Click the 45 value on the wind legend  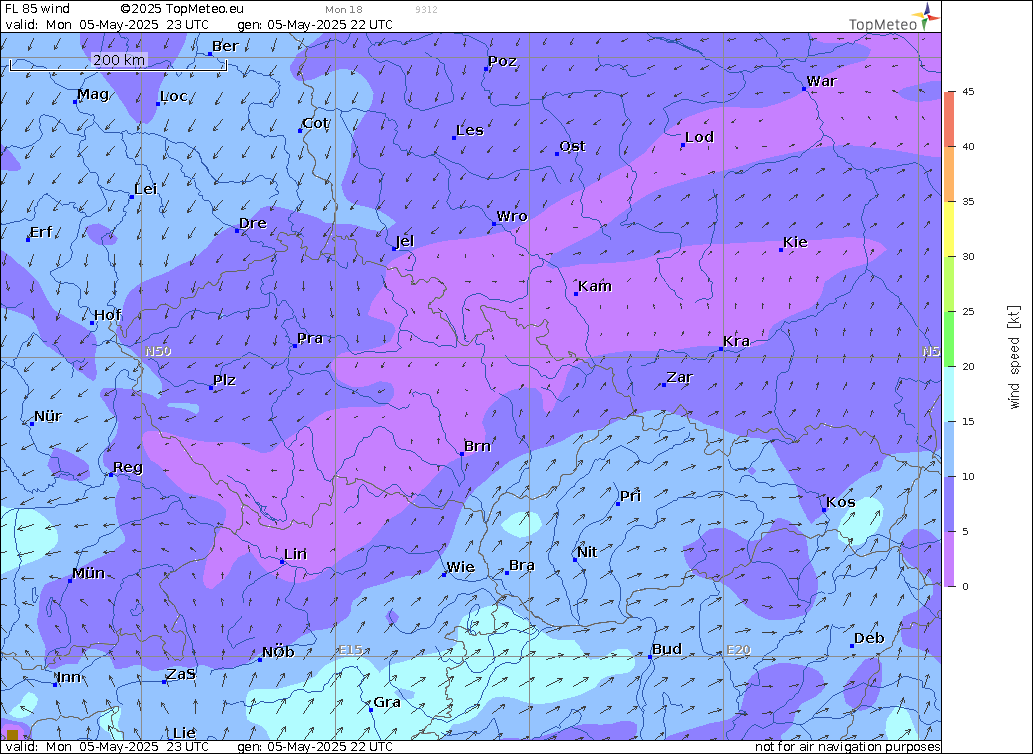coord(968,92)
